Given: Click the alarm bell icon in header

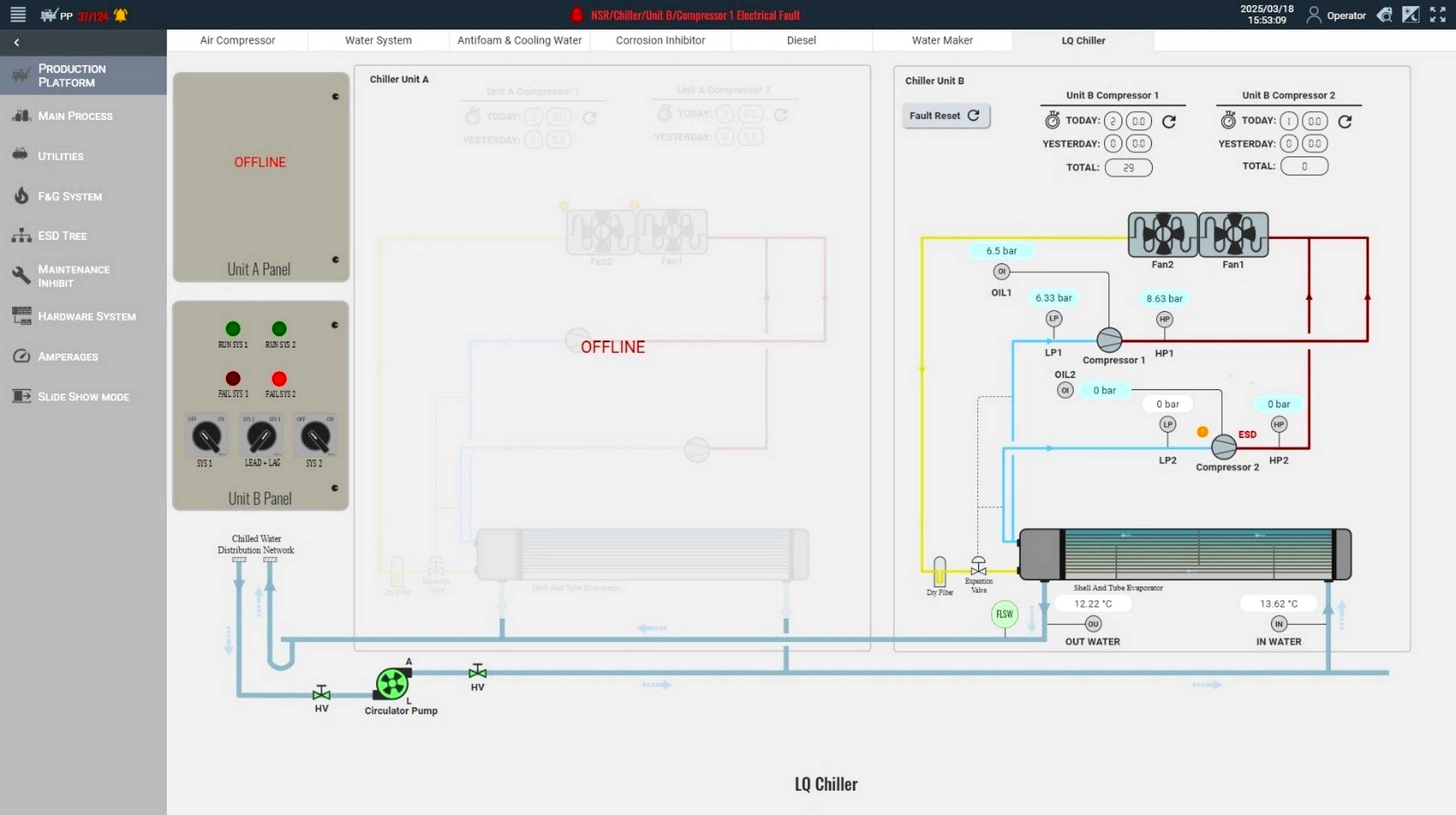Looking at the screenshot, I should pyautogui.click(x=121, y=15).
